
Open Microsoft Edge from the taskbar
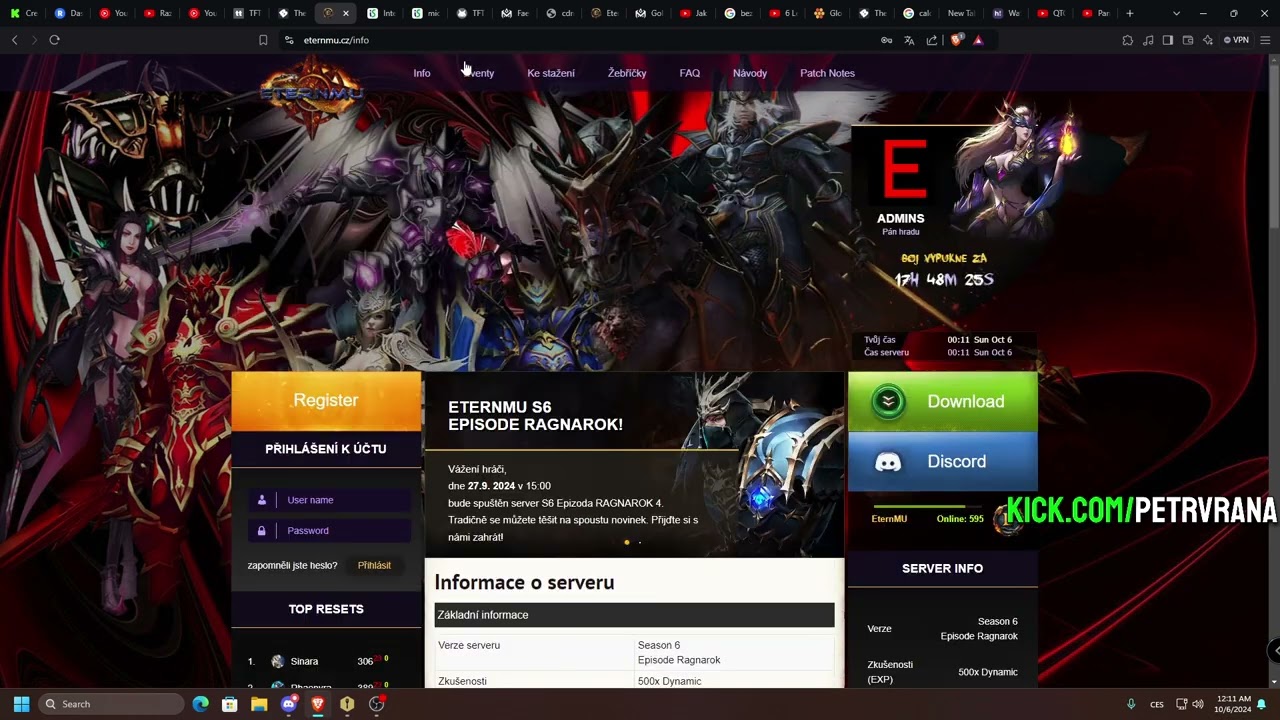coord(200,704)
